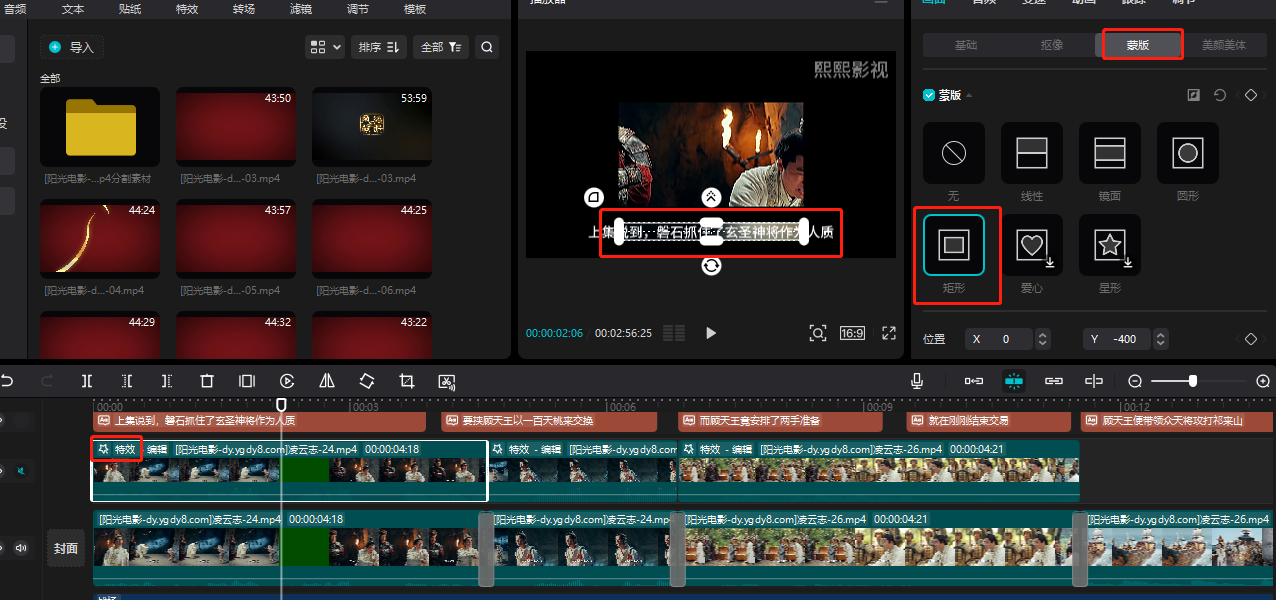1276x600 pixels.
Task: Open the 16:9 aspect ratio menu
Action: (852, 333)
